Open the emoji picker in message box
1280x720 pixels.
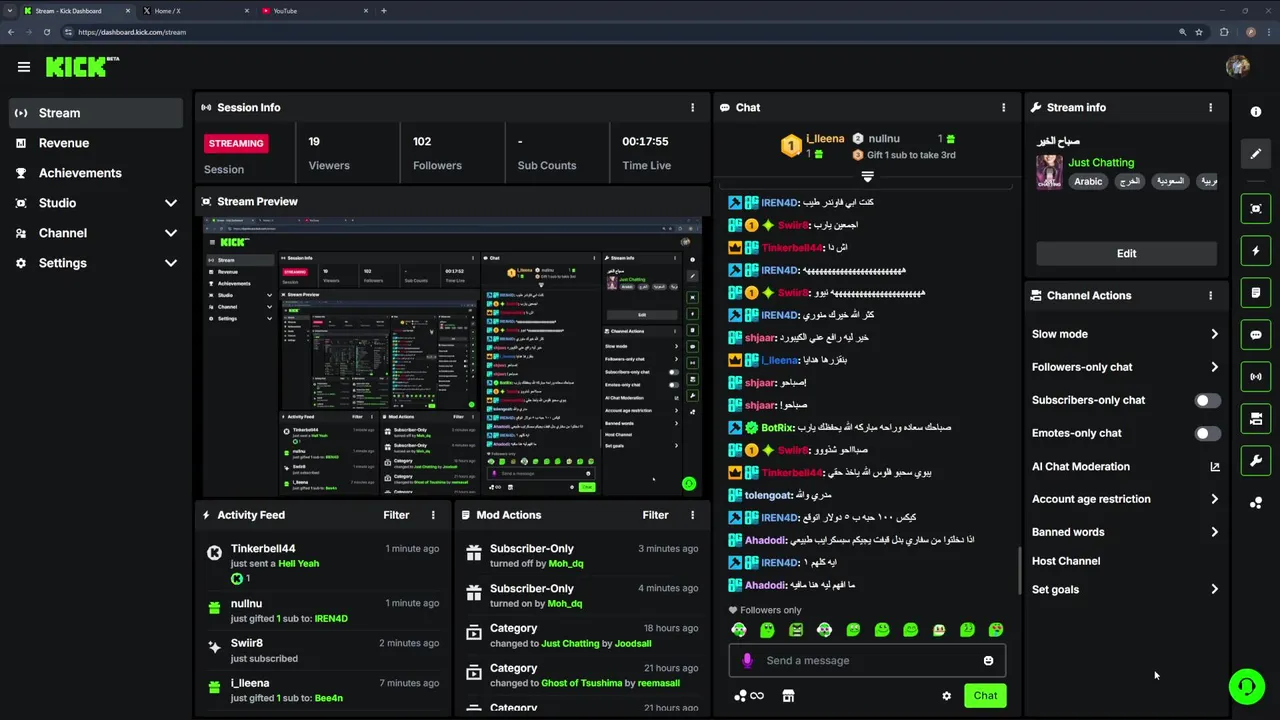pyautogui.click(x=988, y=660)
